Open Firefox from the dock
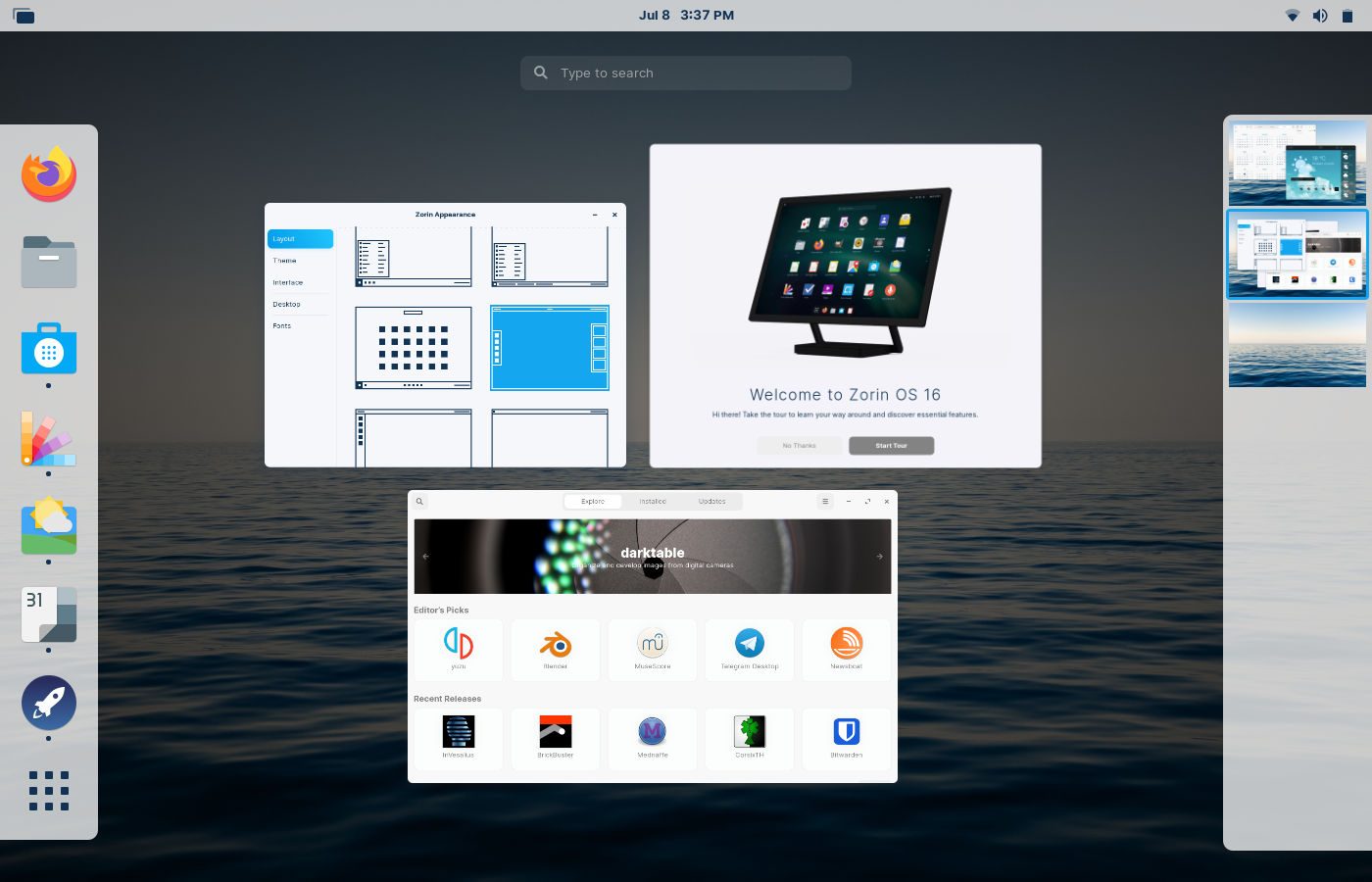 click(49, 174)
